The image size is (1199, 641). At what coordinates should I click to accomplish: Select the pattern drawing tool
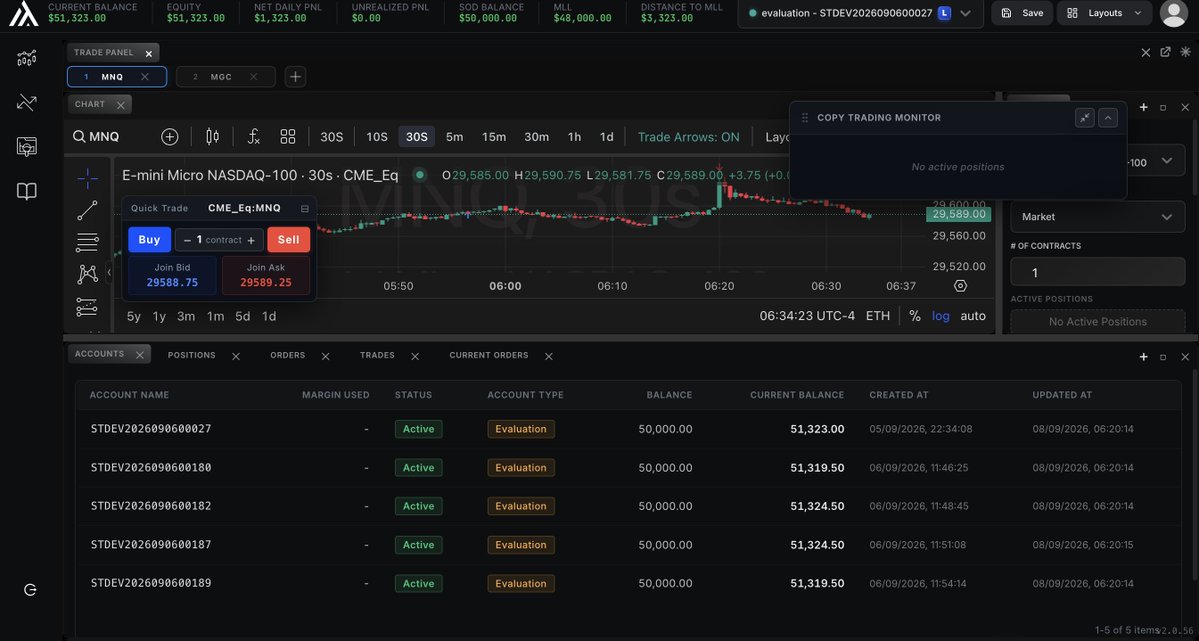[x=87, y=275]
